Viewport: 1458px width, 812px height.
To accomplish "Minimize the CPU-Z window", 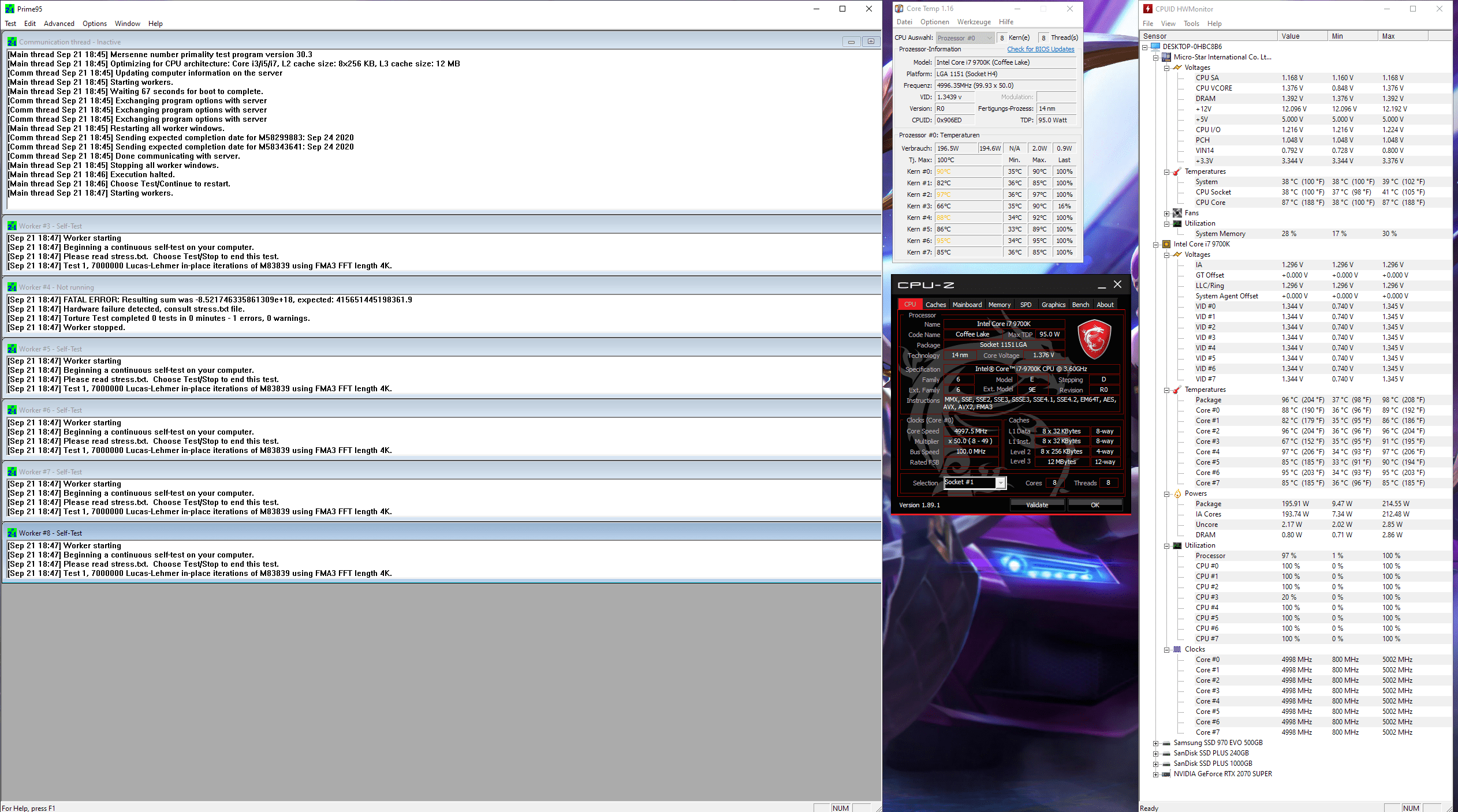I will (x=1101, y=285).
